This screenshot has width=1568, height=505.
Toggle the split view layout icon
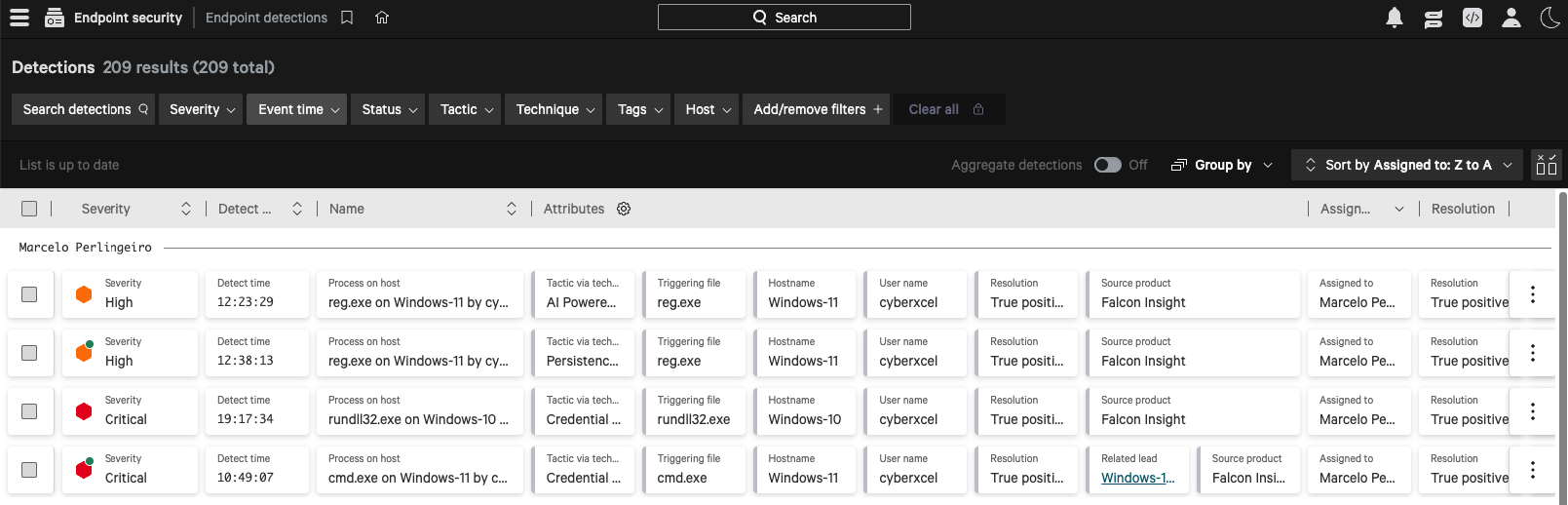(1547, 165)
